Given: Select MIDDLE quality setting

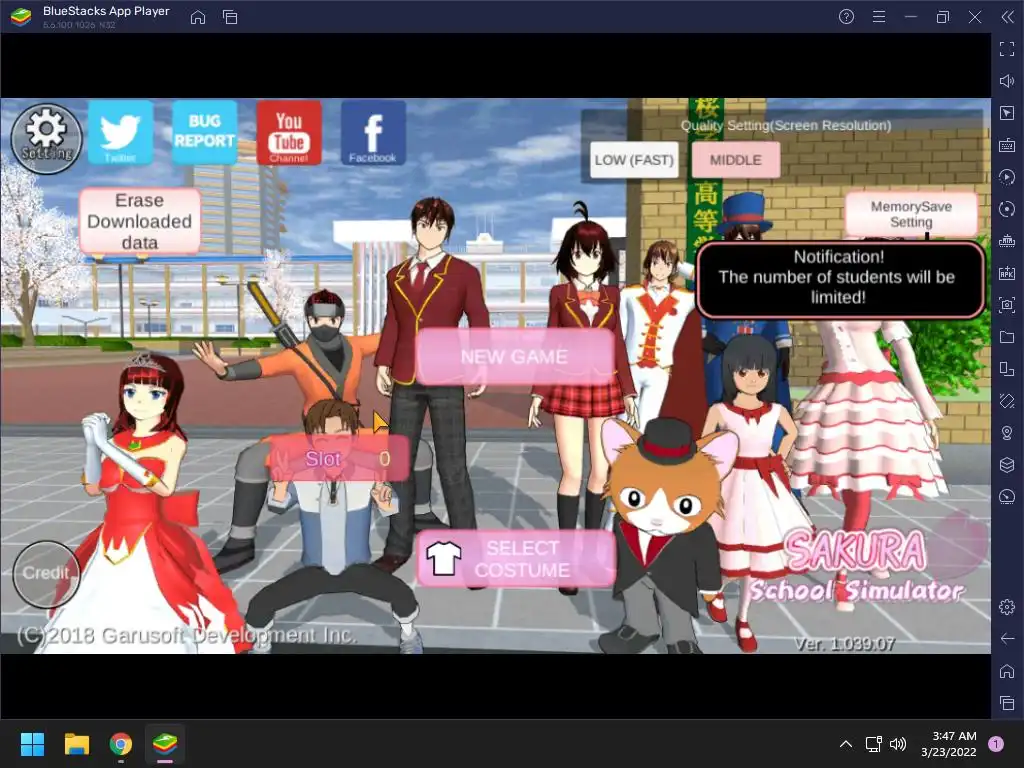Looking at the screenshot, I should click(735, 160).
